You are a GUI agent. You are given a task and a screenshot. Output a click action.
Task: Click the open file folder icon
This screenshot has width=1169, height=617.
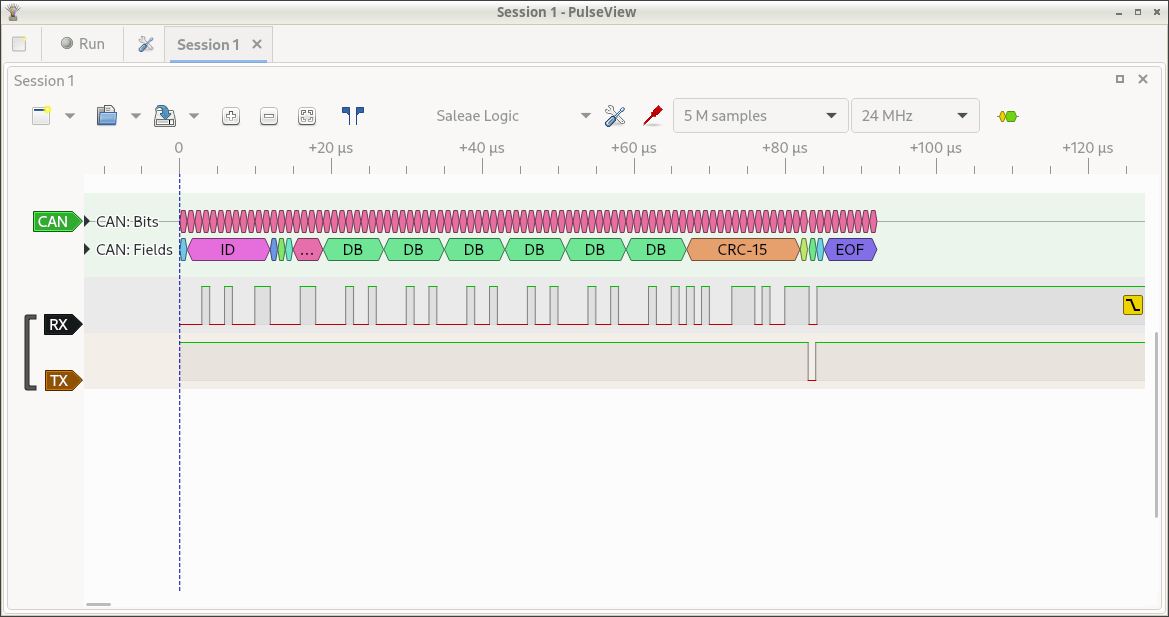pyautogui.click(x=107, y=116)
